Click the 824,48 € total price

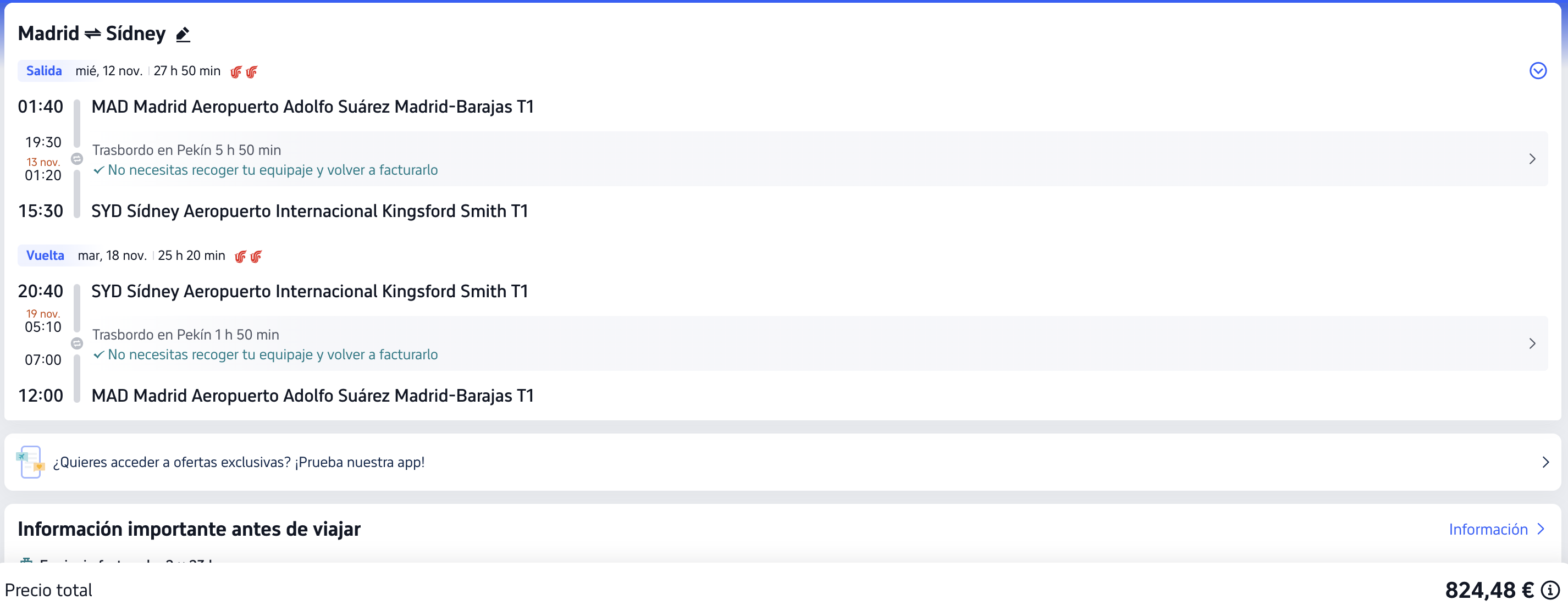[x=1489, y=590]
